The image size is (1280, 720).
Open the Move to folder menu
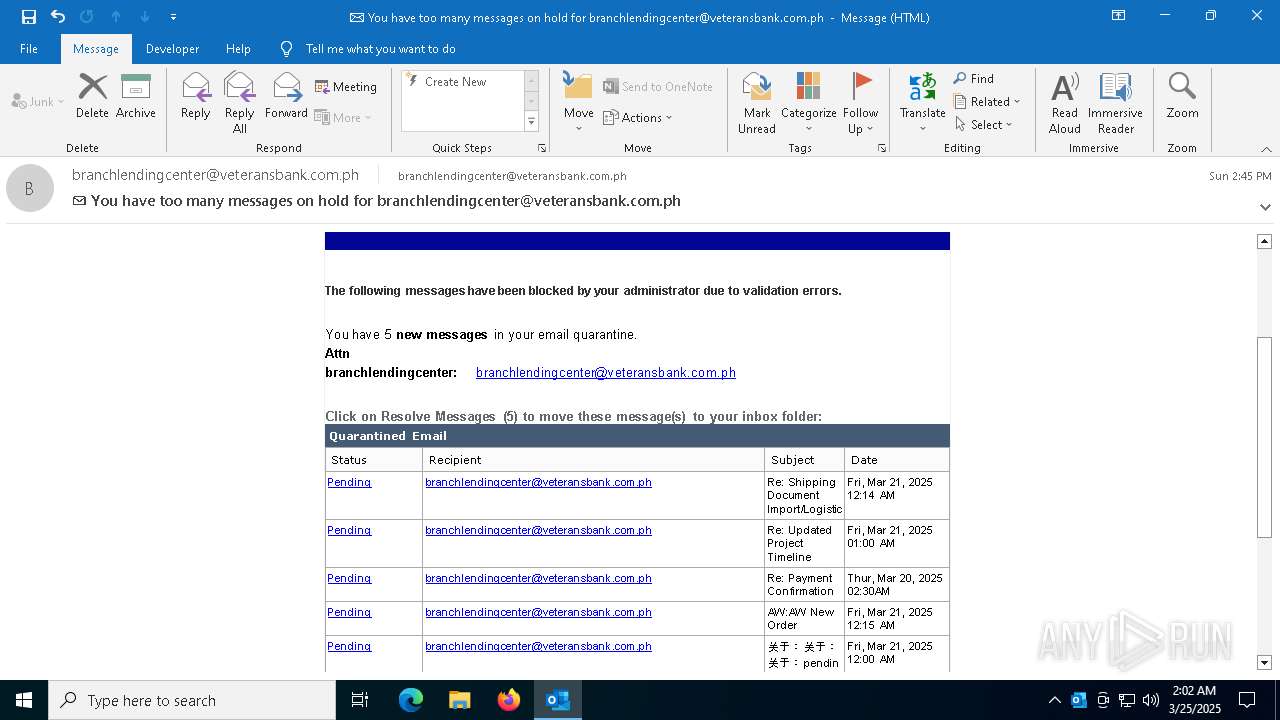578,102
